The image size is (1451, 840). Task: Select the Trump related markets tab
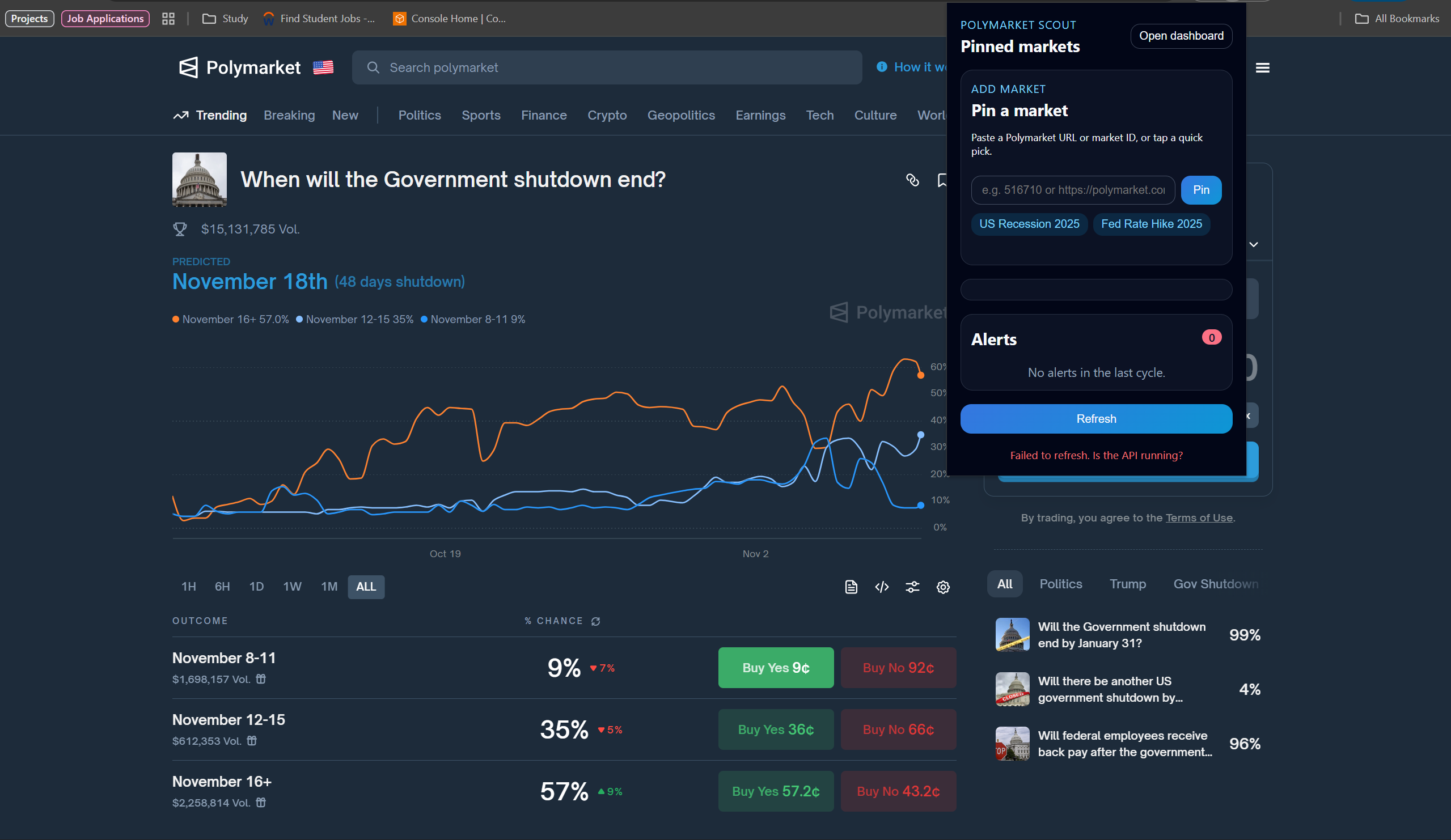[1127, 584]
